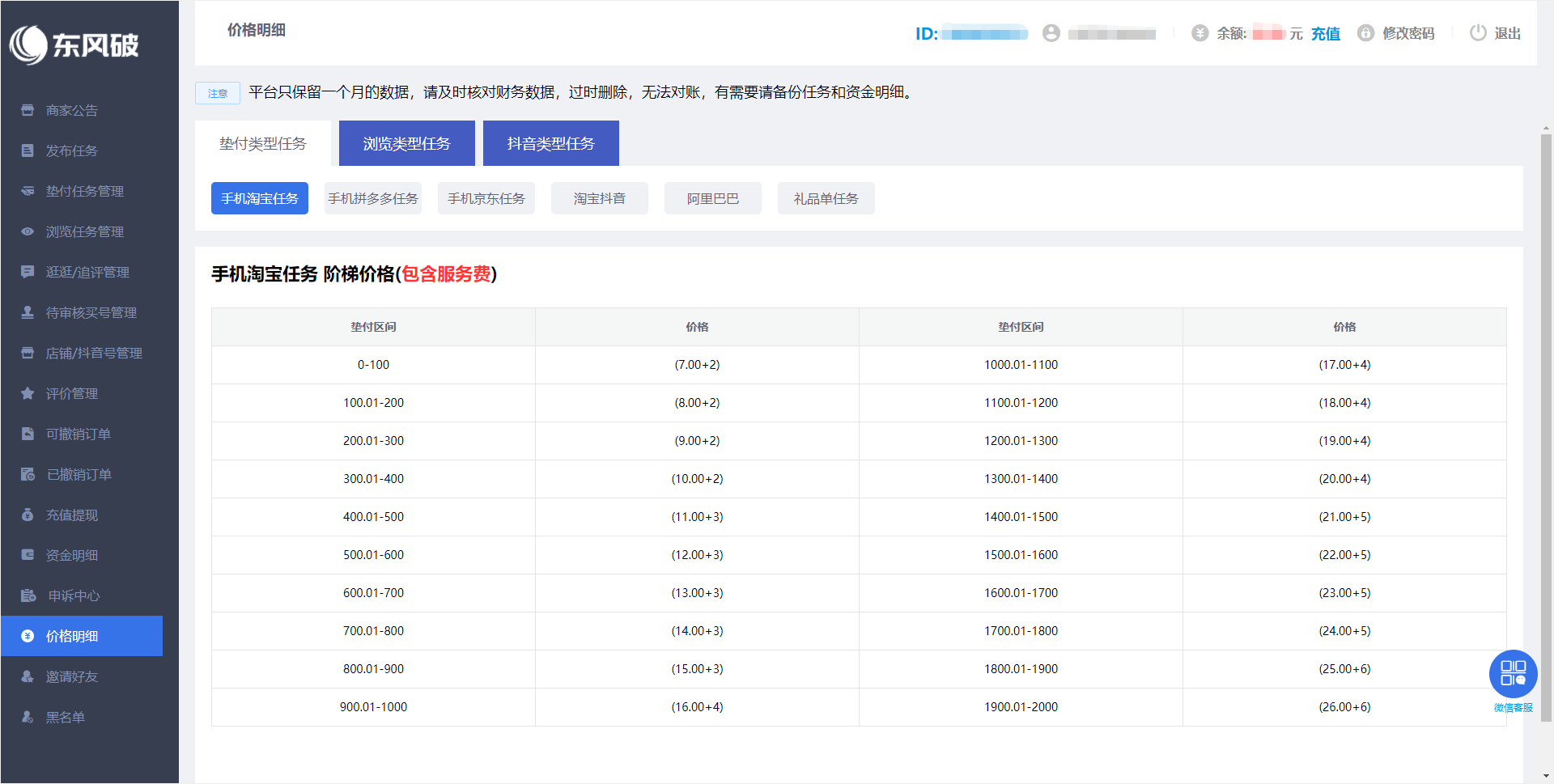Viewport: 1554px width, 784px height.
Task: Click the 充值 link in header
Action: (1326, 33)
